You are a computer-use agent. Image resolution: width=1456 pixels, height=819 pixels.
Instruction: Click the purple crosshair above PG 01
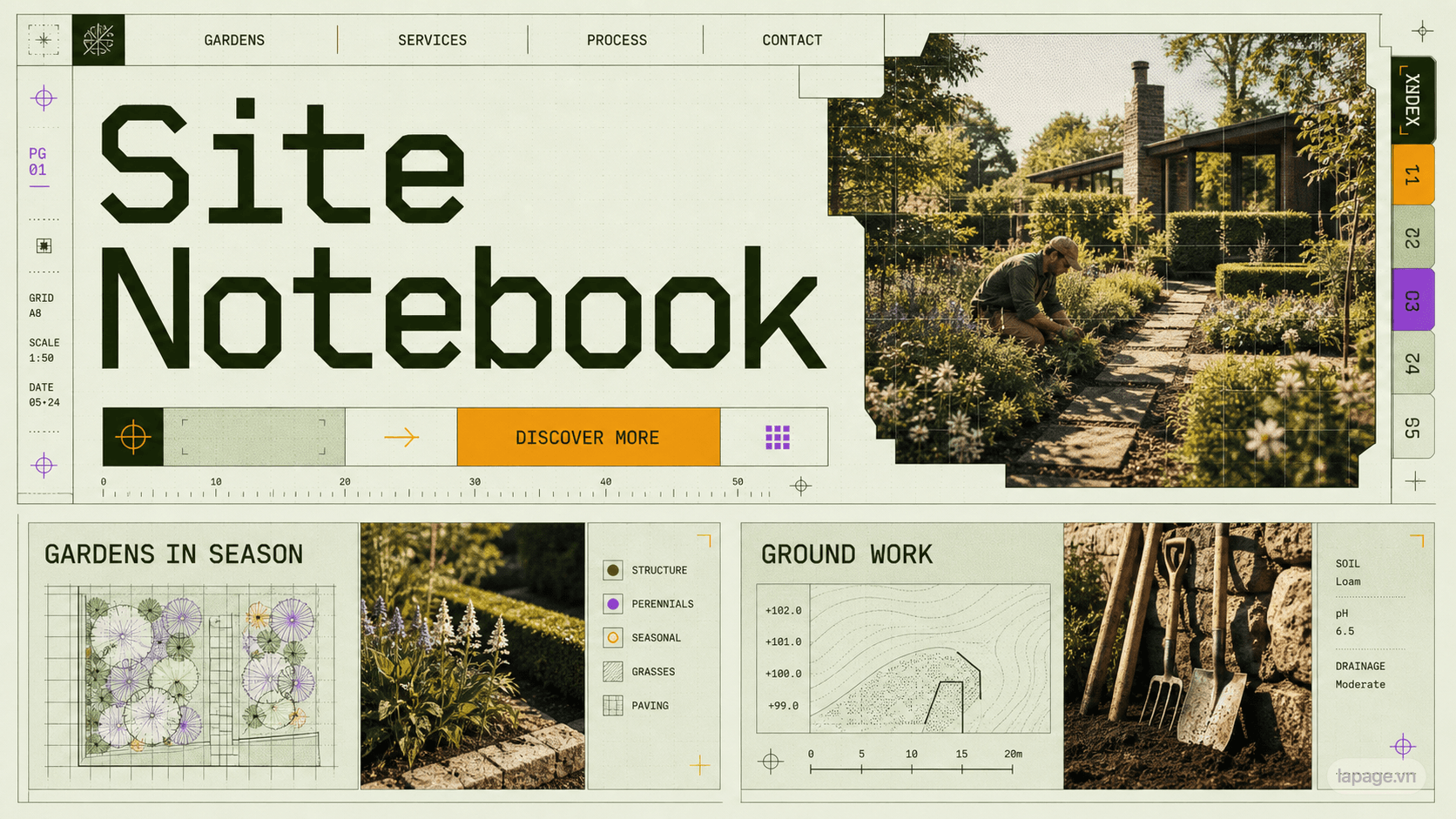[x=44, y=97]
